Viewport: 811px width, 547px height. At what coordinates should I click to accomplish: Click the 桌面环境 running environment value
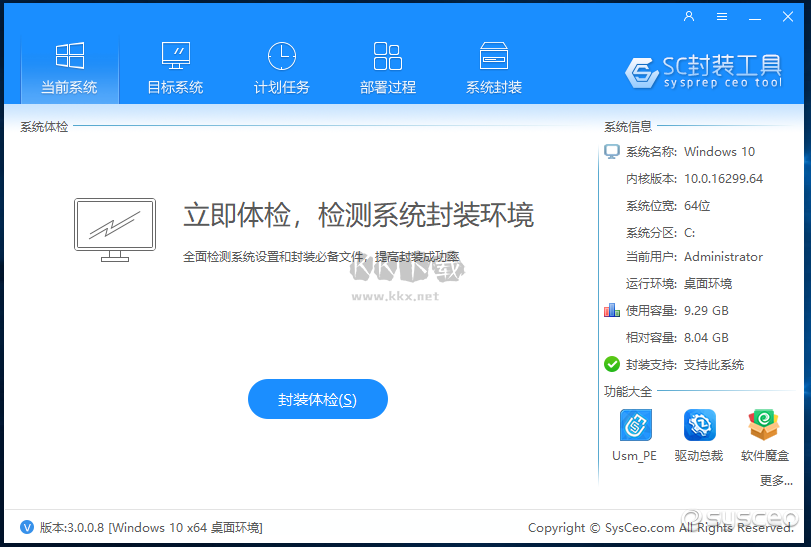[x=708, y=283]
